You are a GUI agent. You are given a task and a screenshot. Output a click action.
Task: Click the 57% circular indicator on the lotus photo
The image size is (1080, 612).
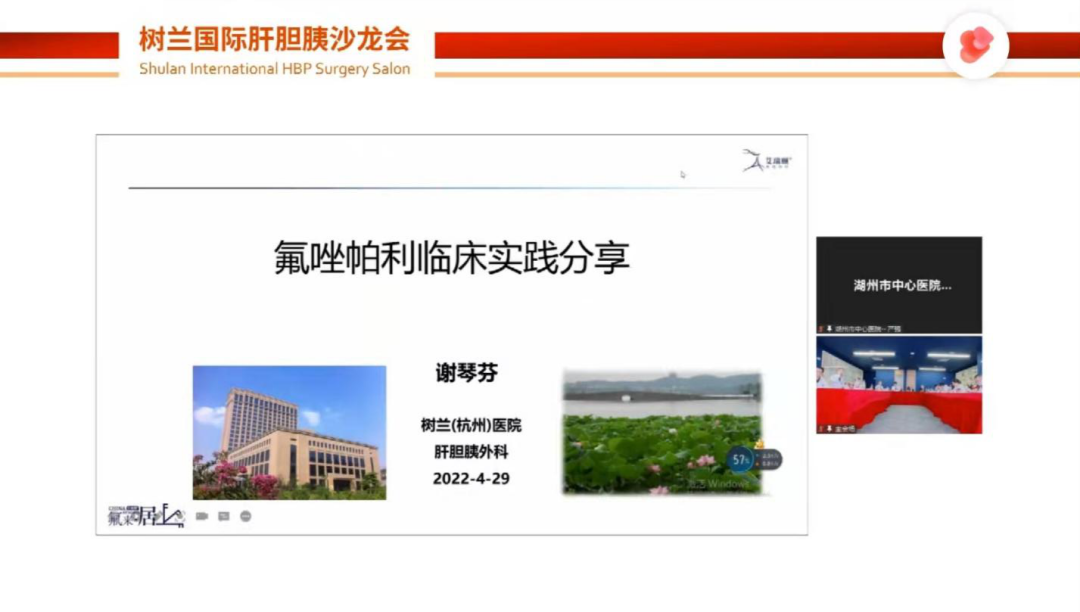point(740,459)
